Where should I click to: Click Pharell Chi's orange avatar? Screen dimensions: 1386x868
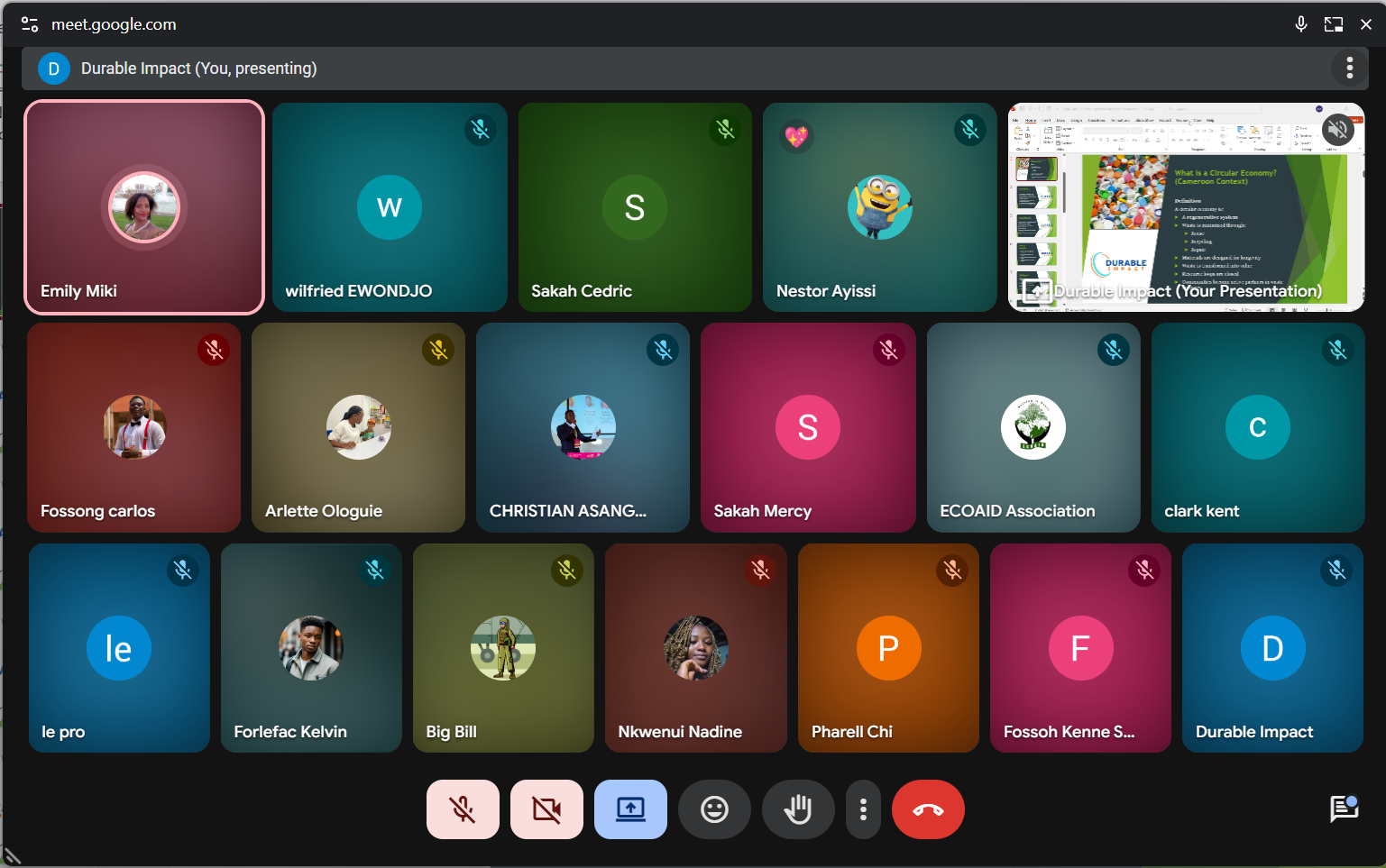click(888, 648)
